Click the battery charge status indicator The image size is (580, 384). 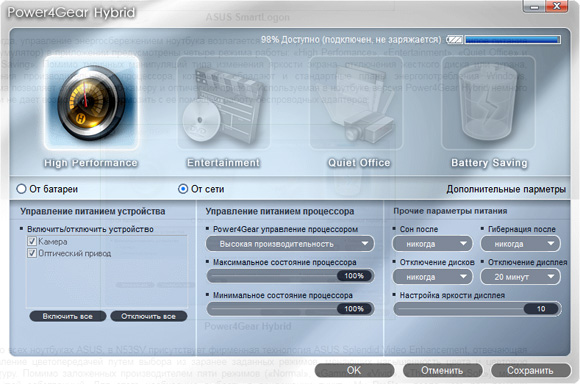pyautogui.click(x=504, y=40)
